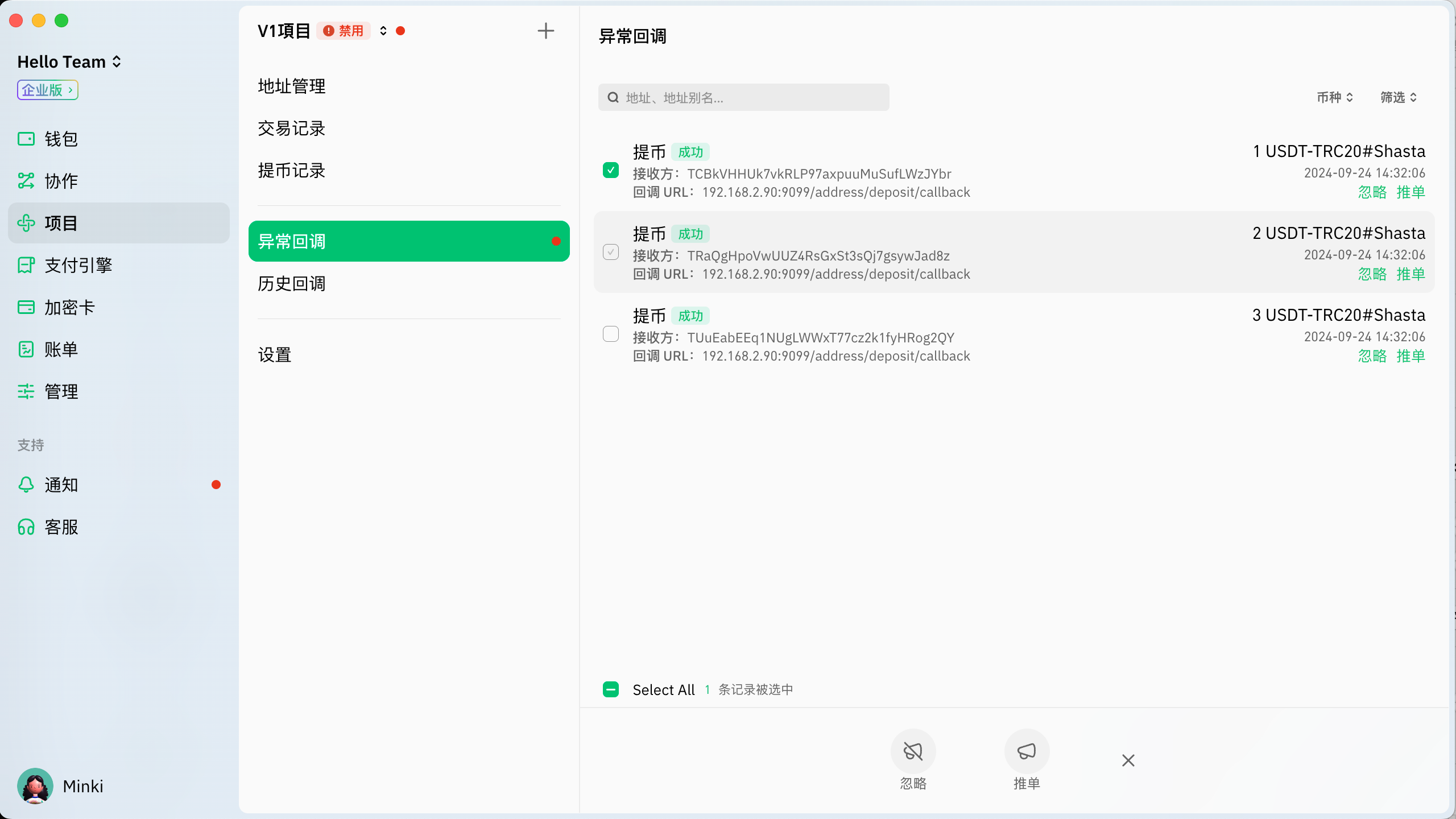
Task: Toggle the Select All checkbox
Action: pyautogui.click(x=611, y=689)
